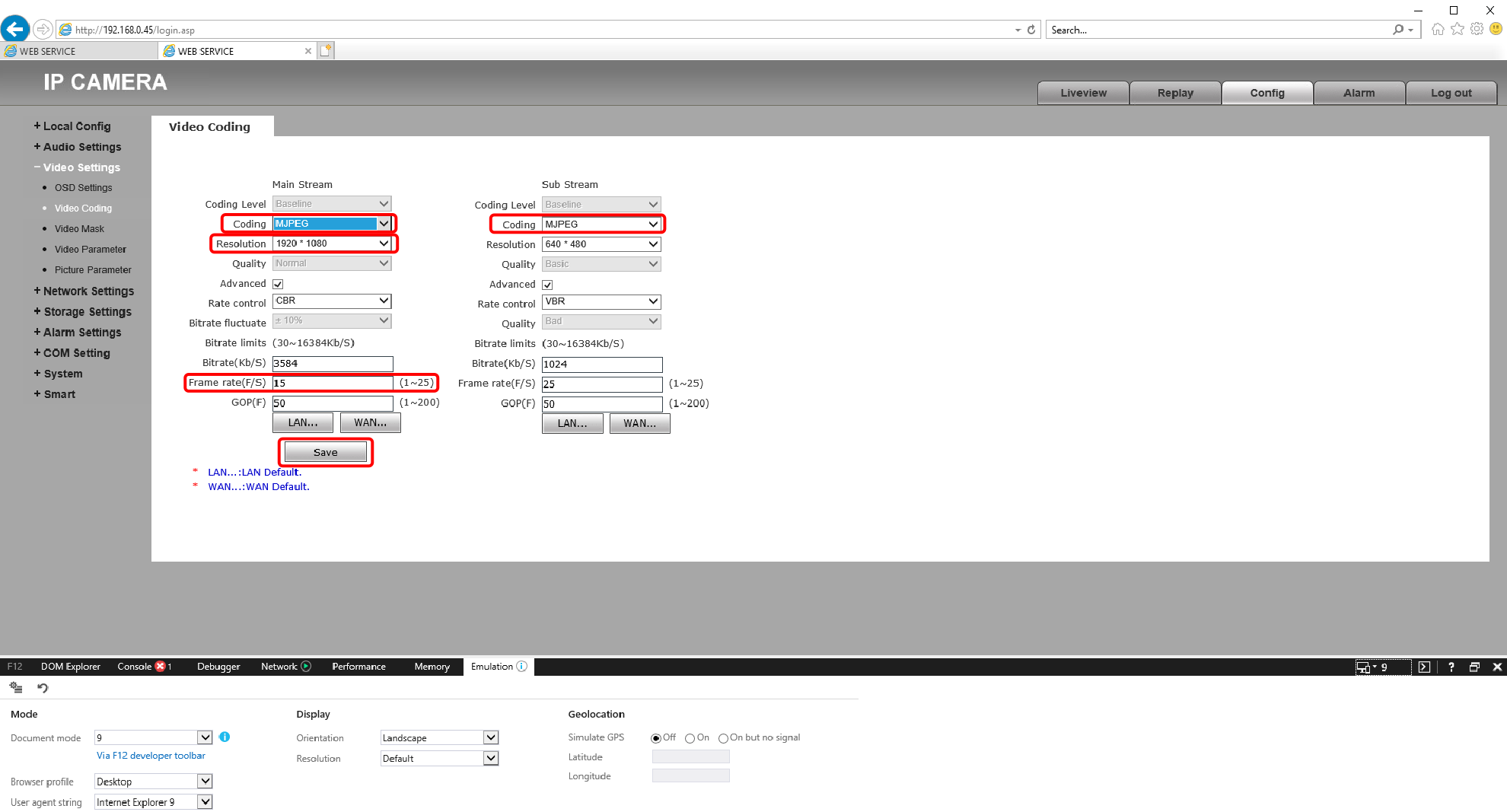
Task: Open Main Stream Resolution dropdown
Action: 332,244
